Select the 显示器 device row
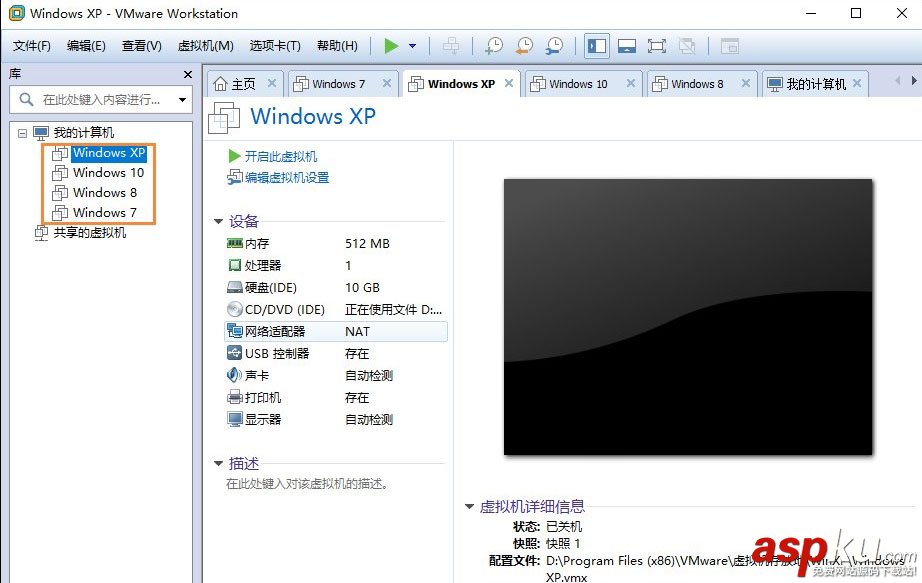 336,419
